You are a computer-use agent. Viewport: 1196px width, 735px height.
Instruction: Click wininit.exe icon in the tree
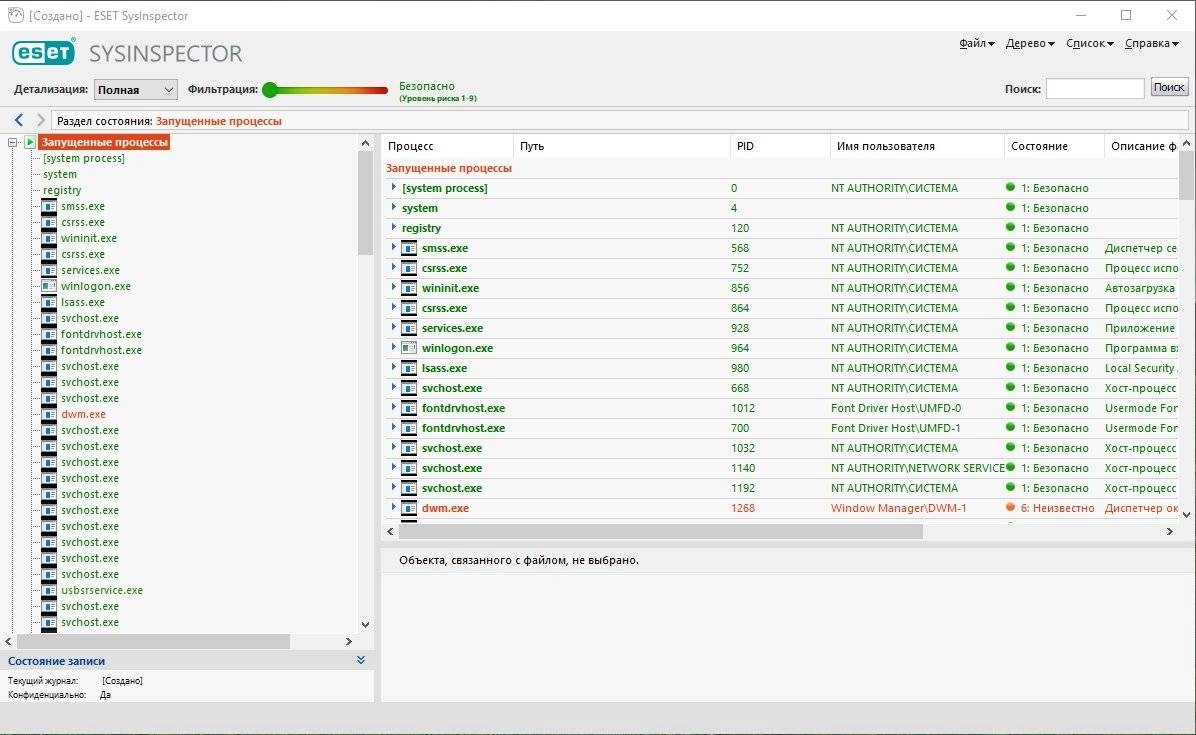49,238
